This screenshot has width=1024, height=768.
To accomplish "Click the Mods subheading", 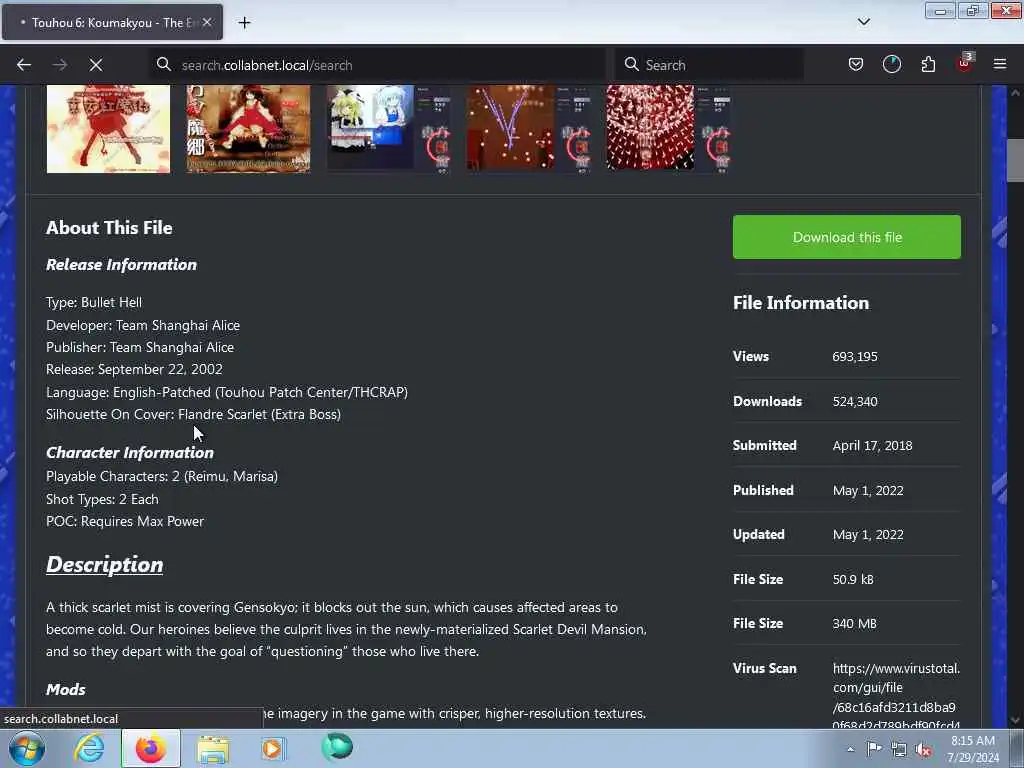I will pos(65,689).
